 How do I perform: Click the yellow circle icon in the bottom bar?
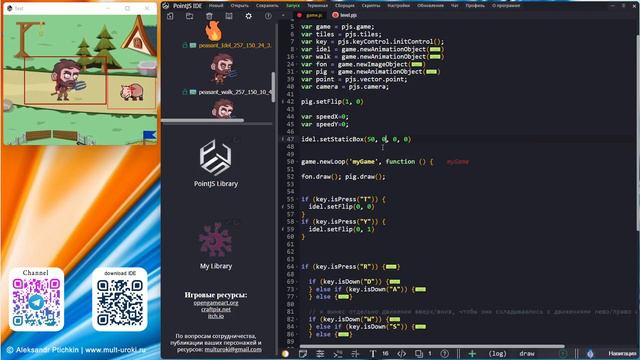click(286, 353)
